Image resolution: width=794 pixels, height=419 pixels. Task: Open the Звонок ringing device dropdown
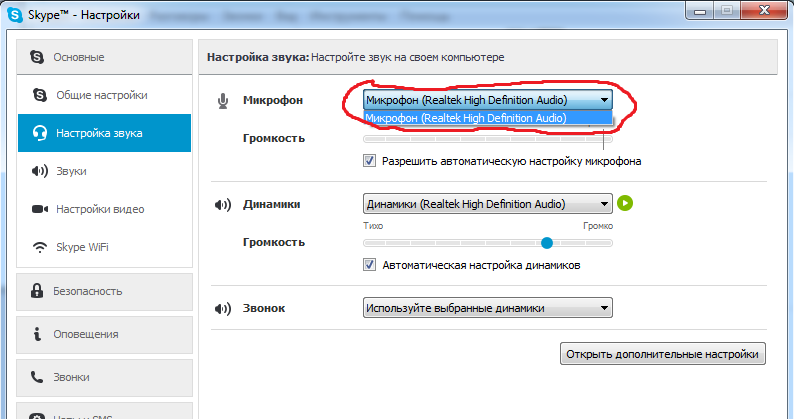tap(488, 308)
